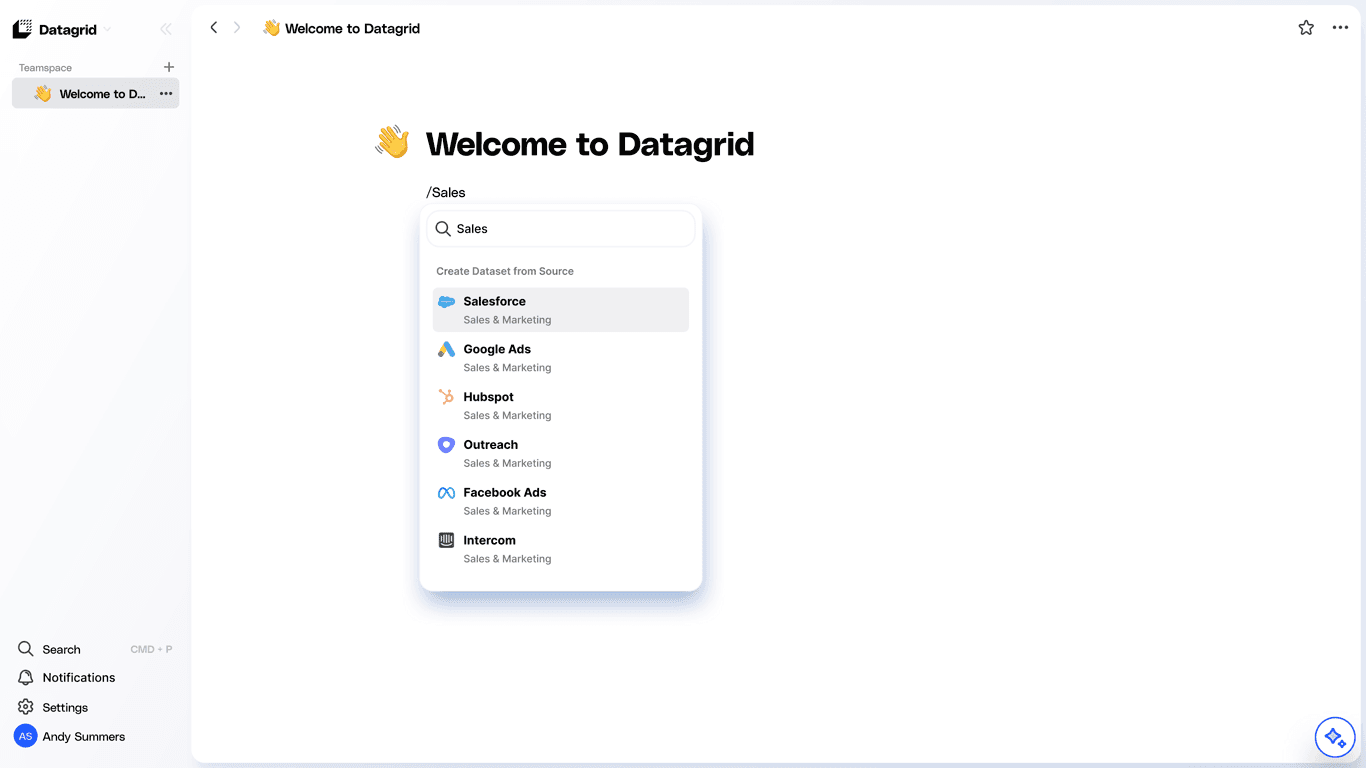The width and height of the screenshot is (1366, 768).
Task: Open options for Welcome to Datagrid page
Action: tap(166, 94)
